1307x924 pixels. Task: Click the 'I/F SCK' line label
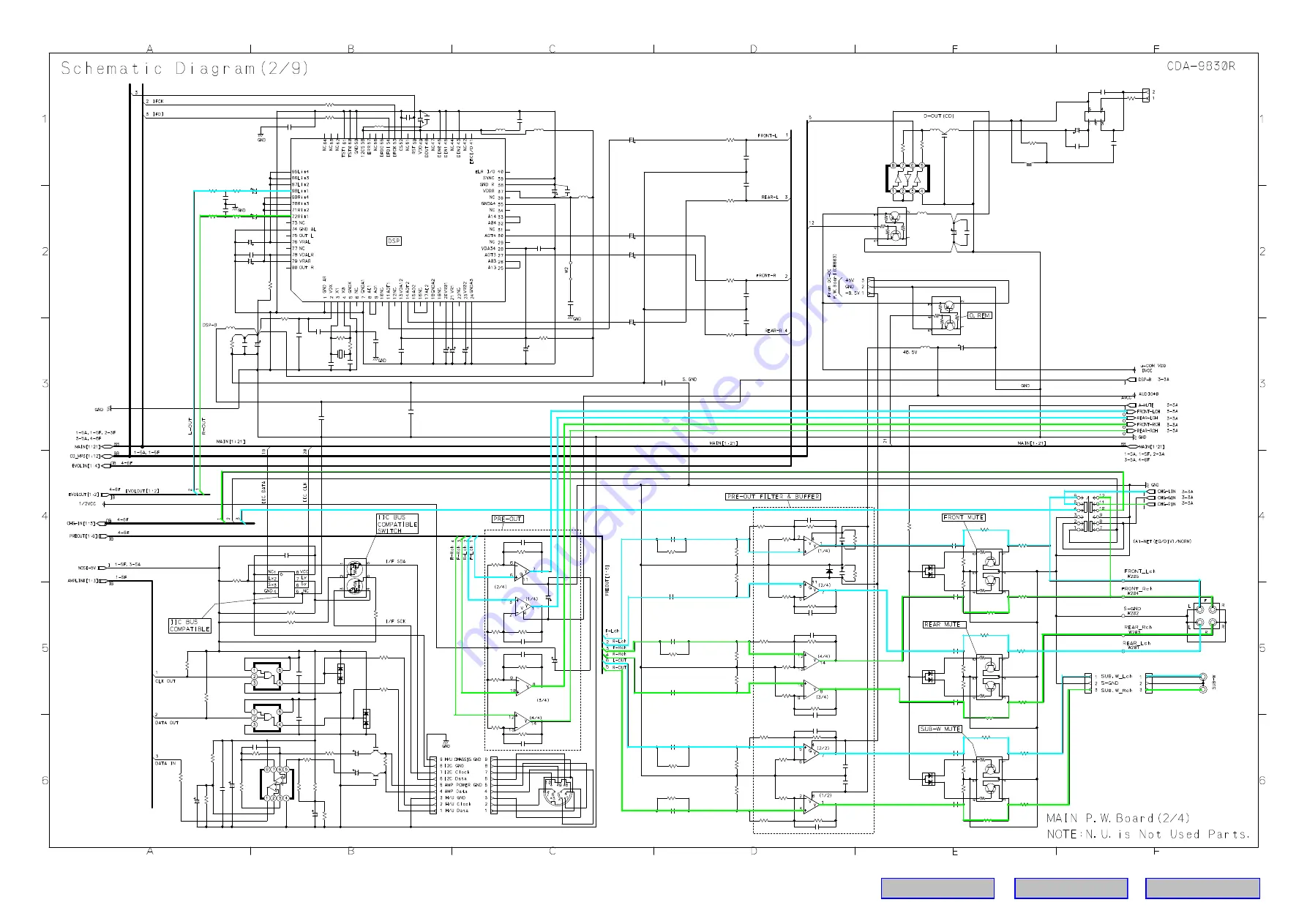click(x=396, y=622)
